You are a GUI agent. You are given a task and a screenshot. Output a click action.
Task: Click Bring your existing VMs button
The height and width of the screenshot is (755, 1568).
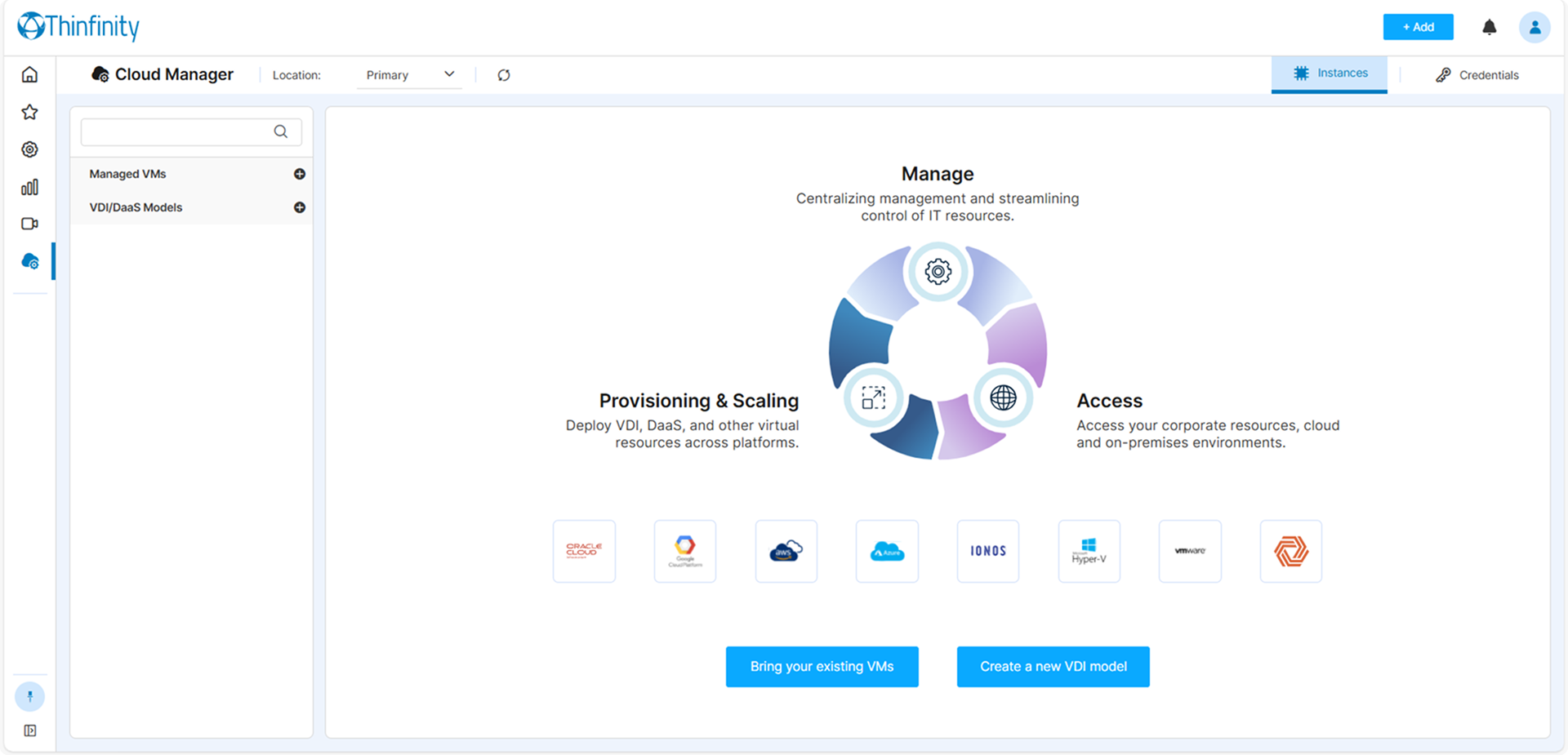coord(822,667)
